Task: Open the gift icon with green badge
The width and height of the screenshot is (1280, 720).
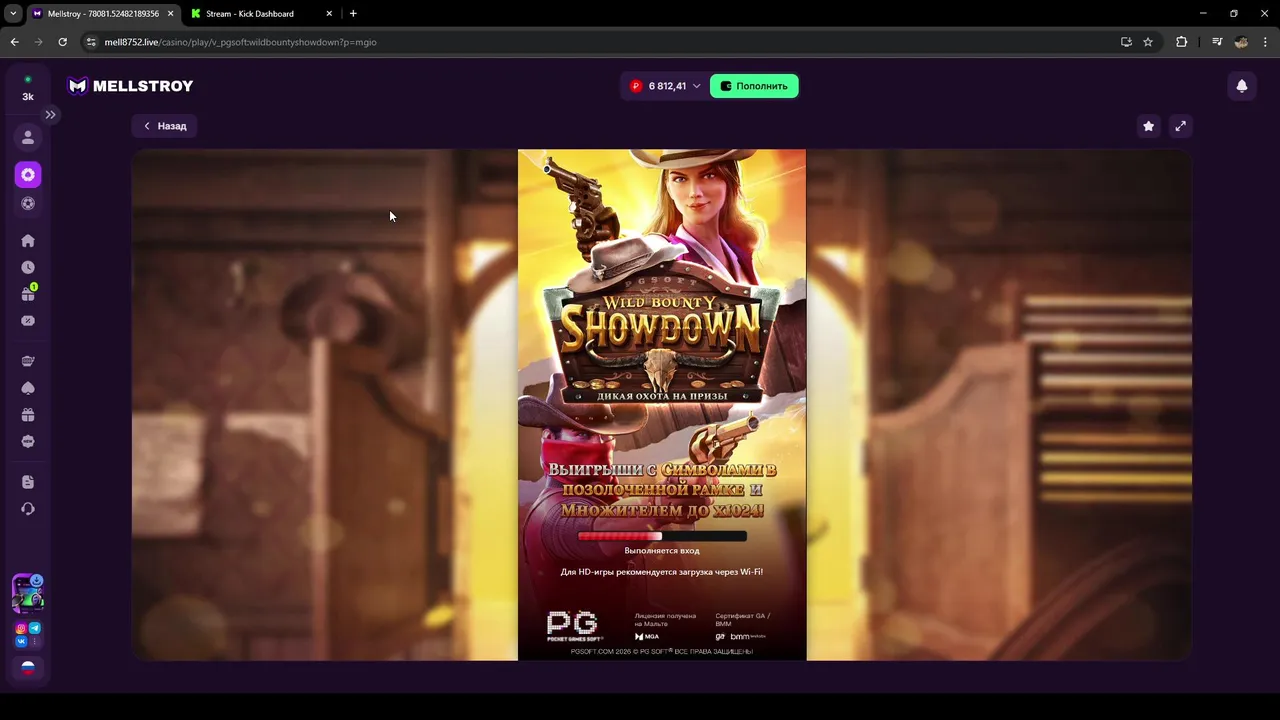Action: 28,294
